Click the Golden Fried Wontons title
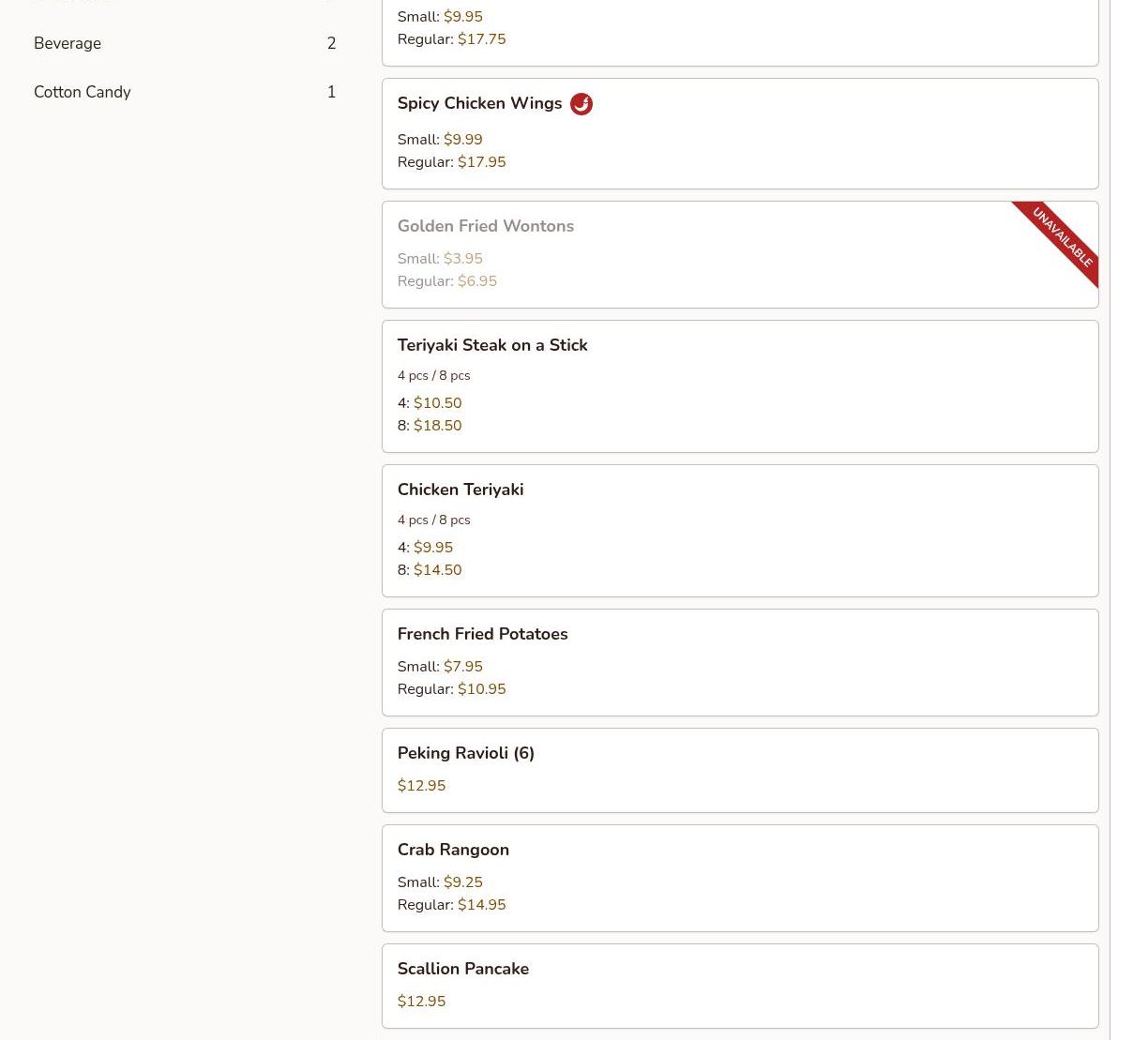Image resolution: width=1148 pixels, height=1040 pixels. point(486,226)
